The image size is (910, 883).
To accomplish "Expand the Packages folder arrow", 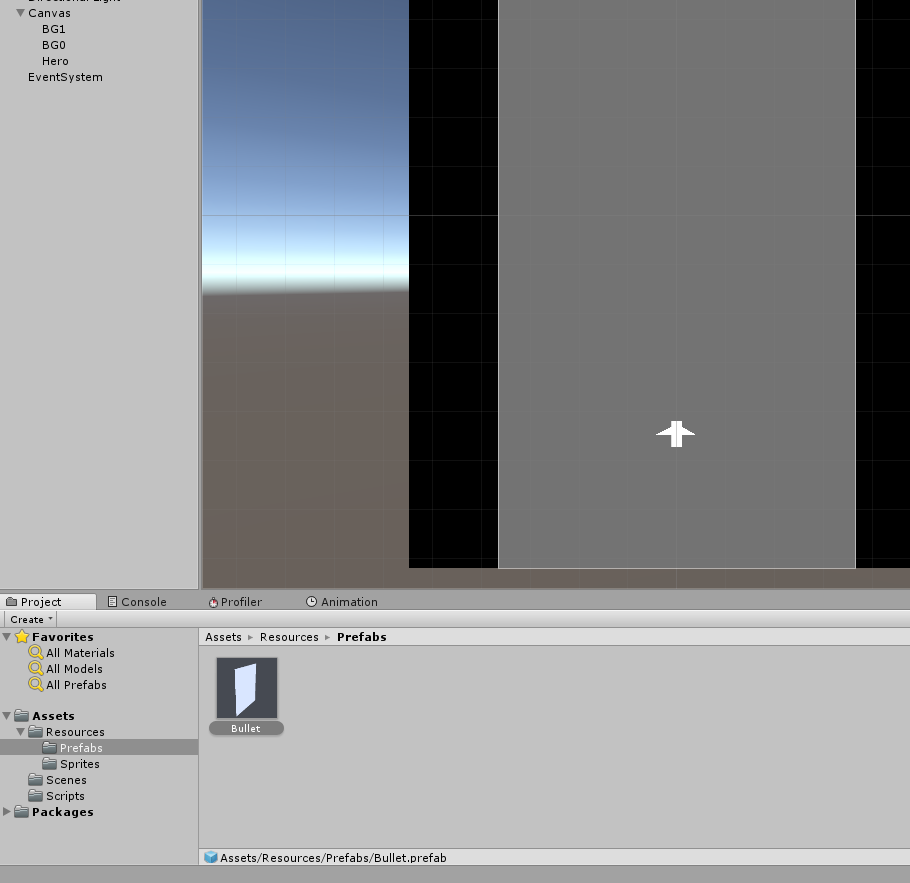I will (x=7, y=812).
